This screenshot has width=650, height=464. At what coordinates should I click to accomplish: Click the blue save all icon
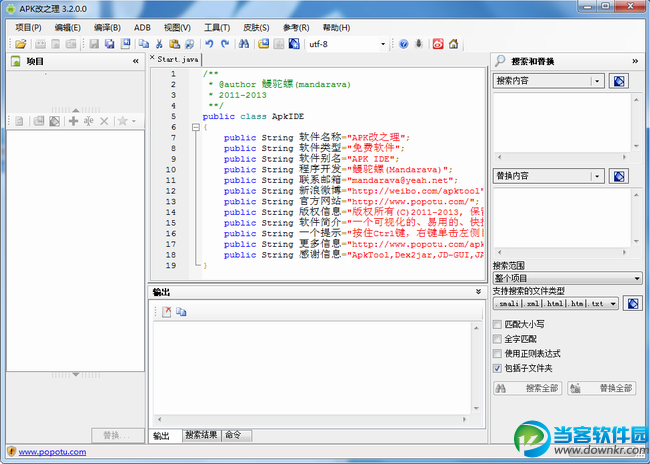109,44
